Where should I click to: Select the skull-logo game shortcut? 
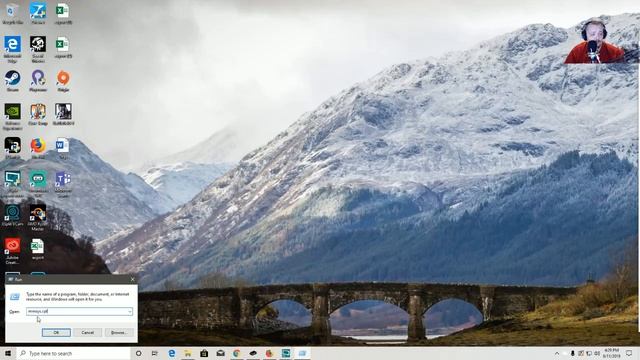tap(38, 49)
